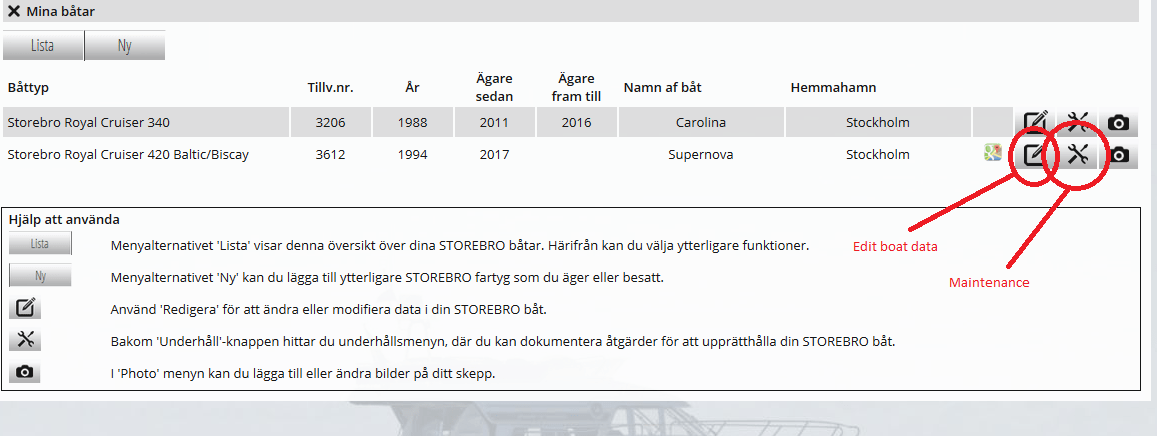Select Storebro Royal Cruiser 420 Baltic/Biscay row
This screenshot has width=1157, height=436.
(569, 154)
